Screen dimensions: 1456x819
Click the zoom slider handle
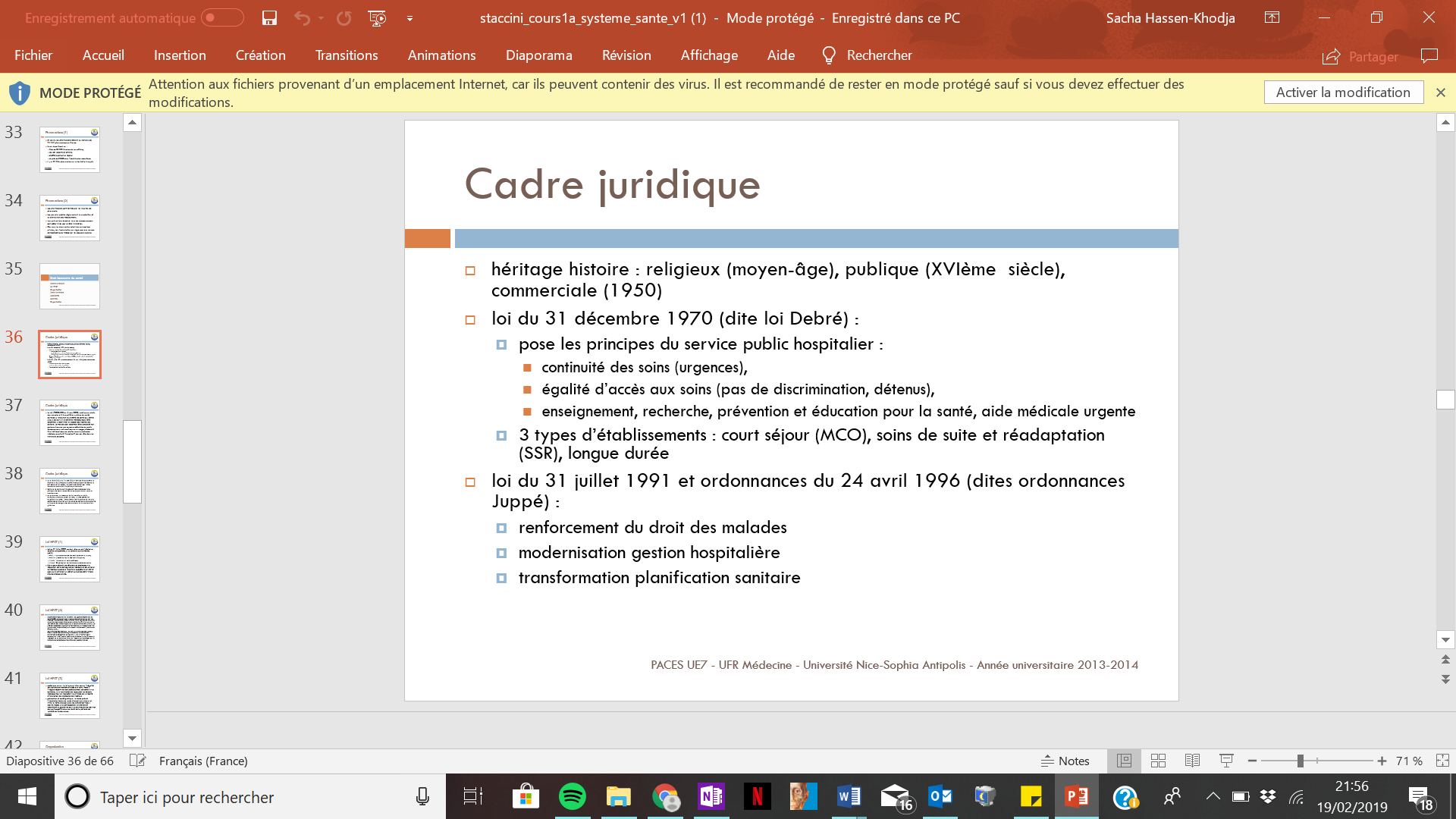point(1300,761)
